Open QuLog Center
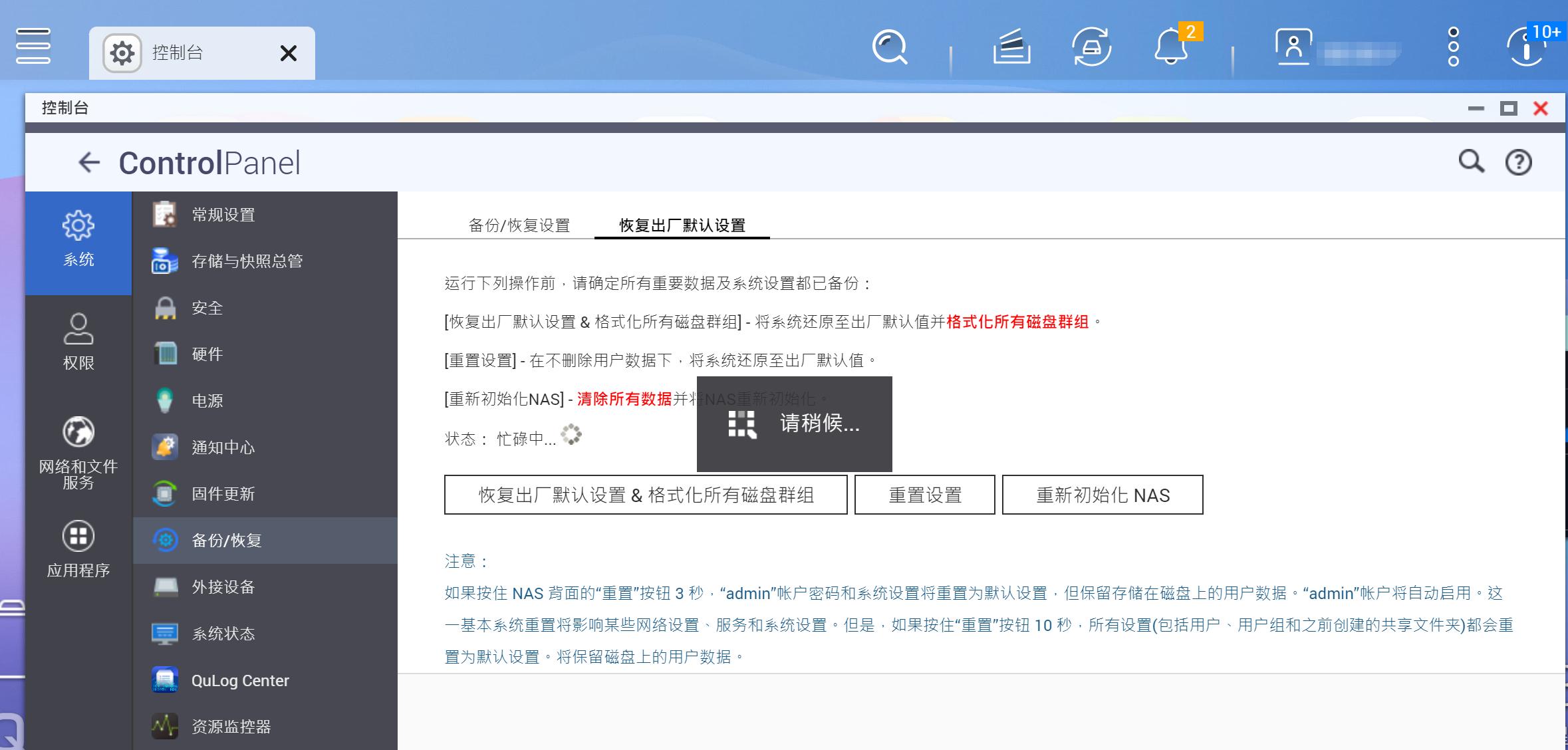Screen dimensions: 1568x750 [x=239, y=680]
